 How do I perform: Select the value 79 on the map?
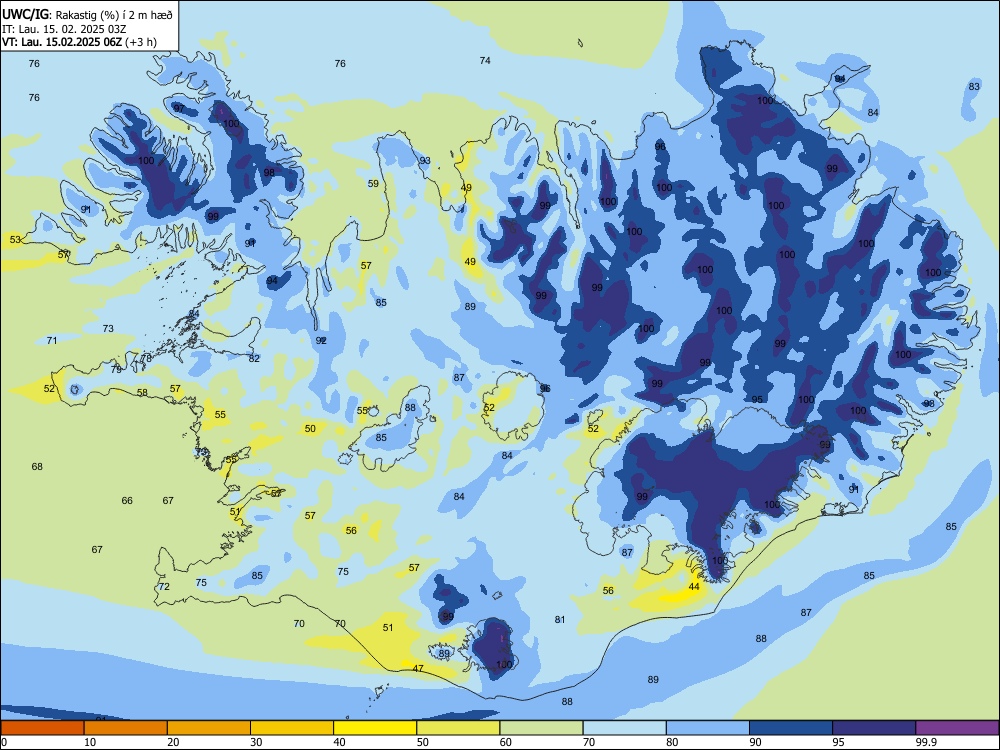pyautogui.click(x=116, y=369)
